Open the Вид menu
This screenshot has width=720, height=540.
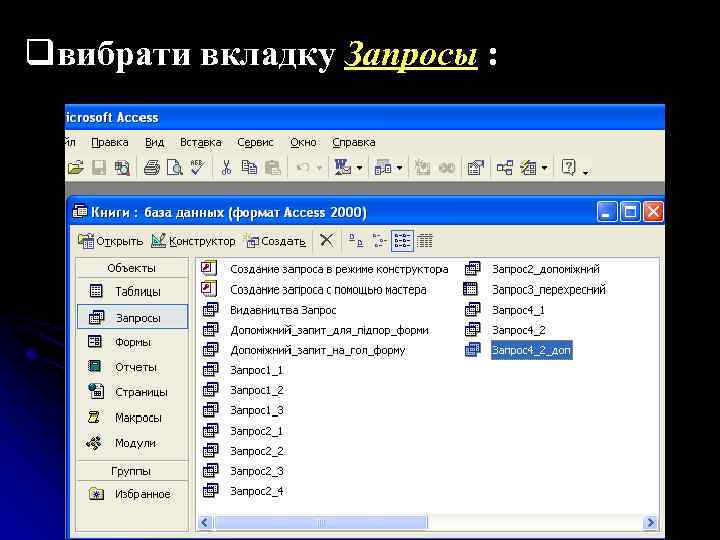(154, 142)
